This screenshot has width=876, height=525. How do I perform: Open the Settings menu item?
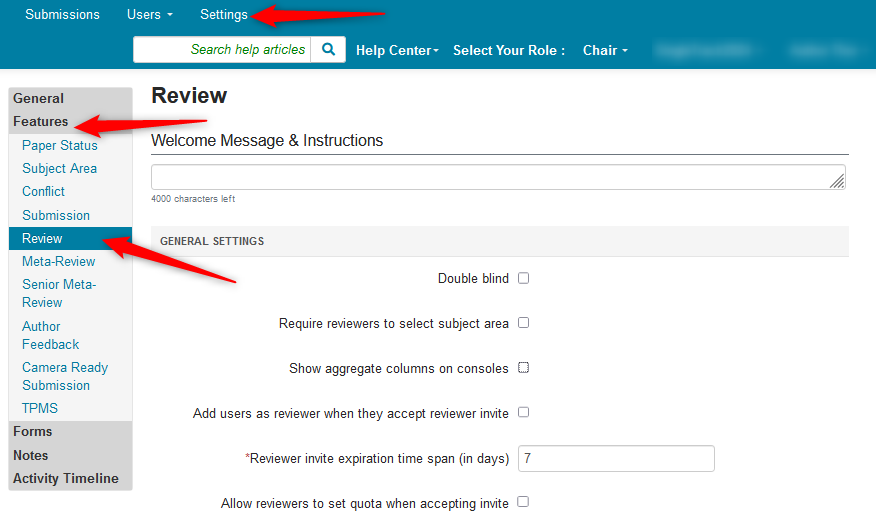click(224, 15)
